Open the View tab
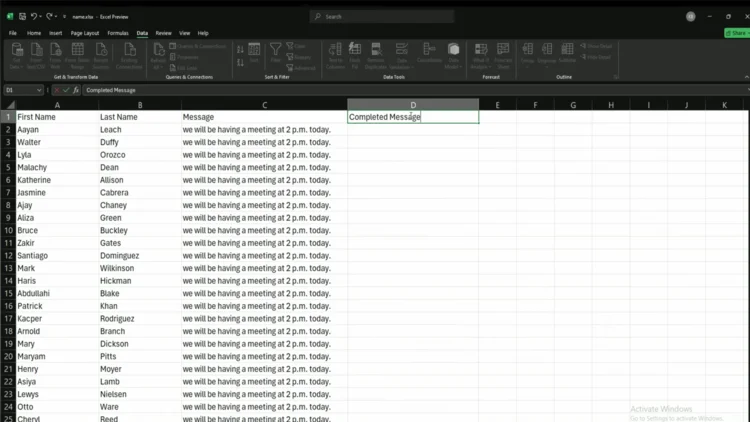This screenshot has height=422, width=750. click(185, 33)
